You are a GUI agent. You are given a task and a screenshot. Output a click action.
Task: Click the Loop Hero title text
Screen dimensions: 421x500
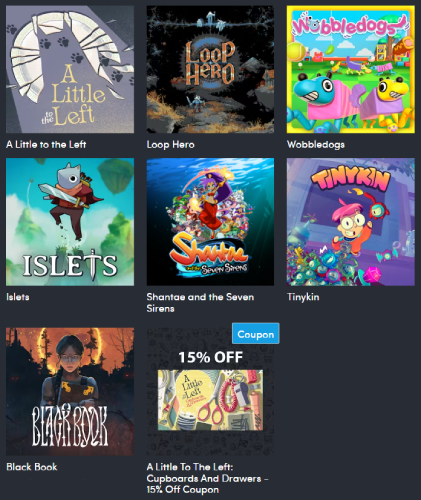pos(170,145)
